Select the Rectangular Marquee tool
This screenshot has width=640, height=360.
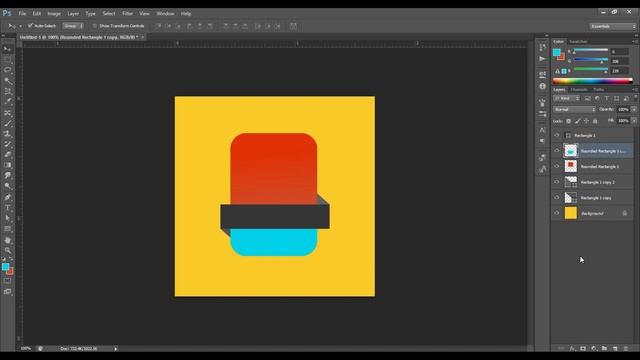click(x=7, y=60)
